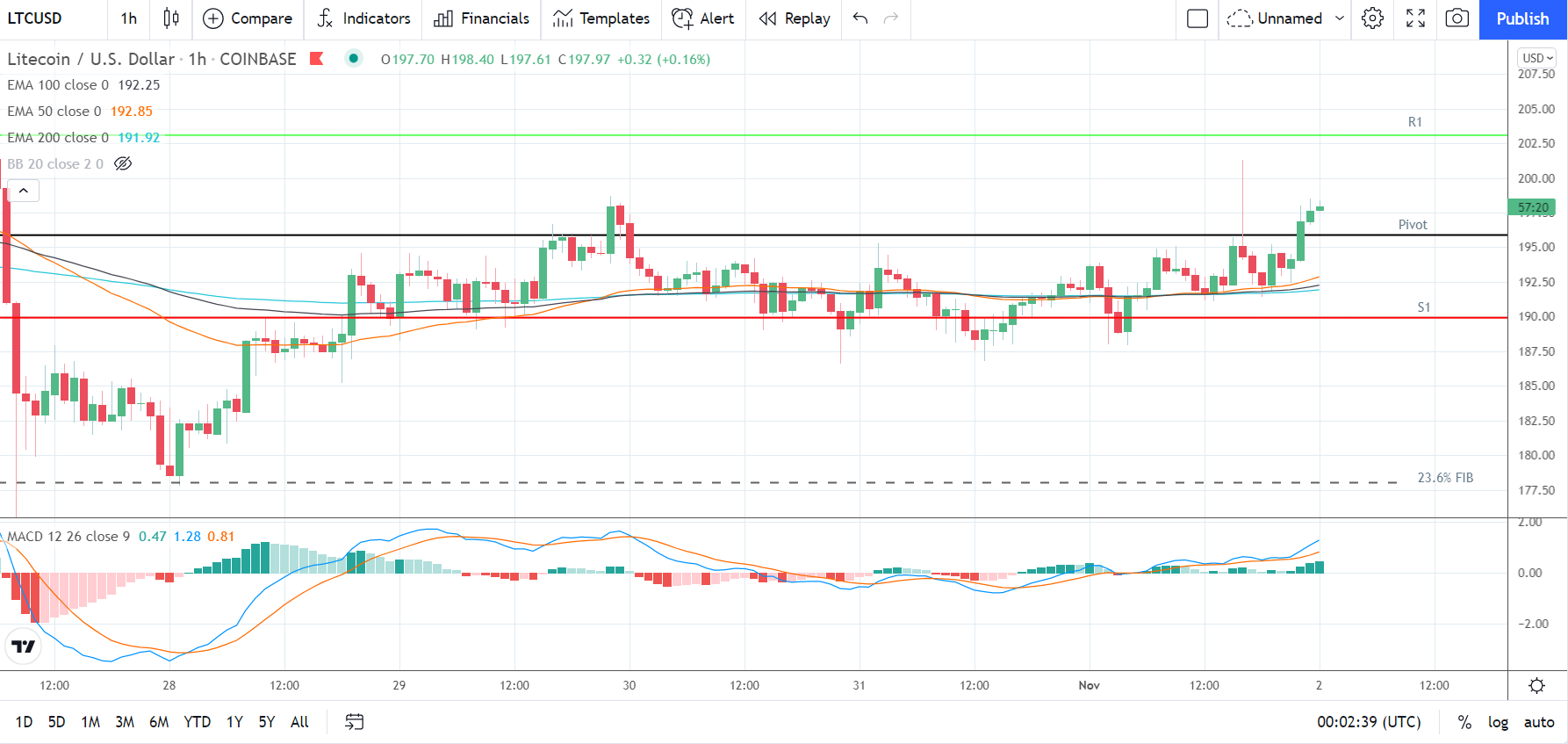The height and width of the screenshot is (744, 1568).
Task: Open the USD currency dropdown
Action: 1537,58
